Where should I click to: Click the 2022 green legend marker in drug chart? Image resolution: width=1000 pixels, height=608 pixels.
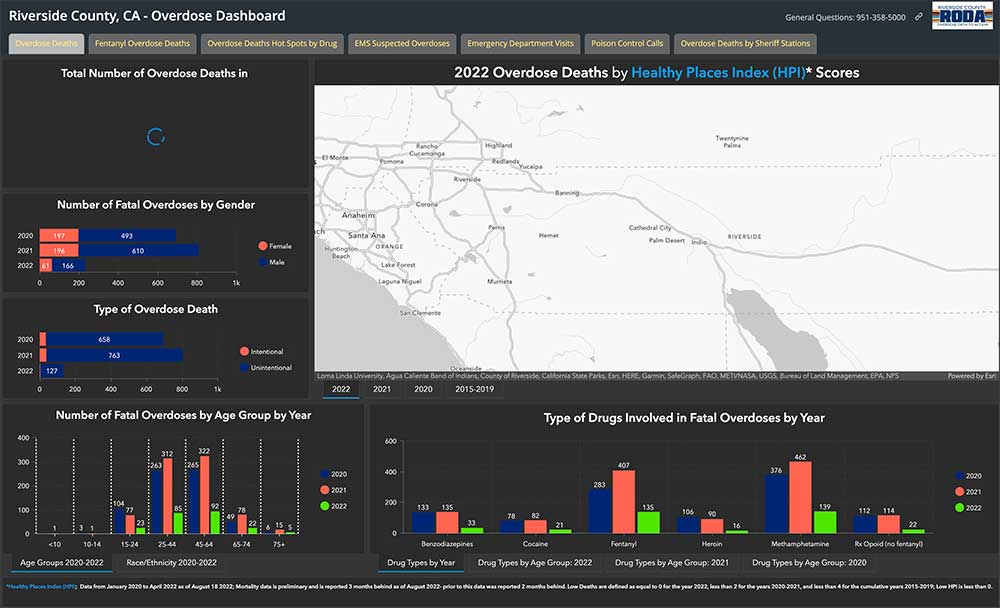(x=960, y=508)
